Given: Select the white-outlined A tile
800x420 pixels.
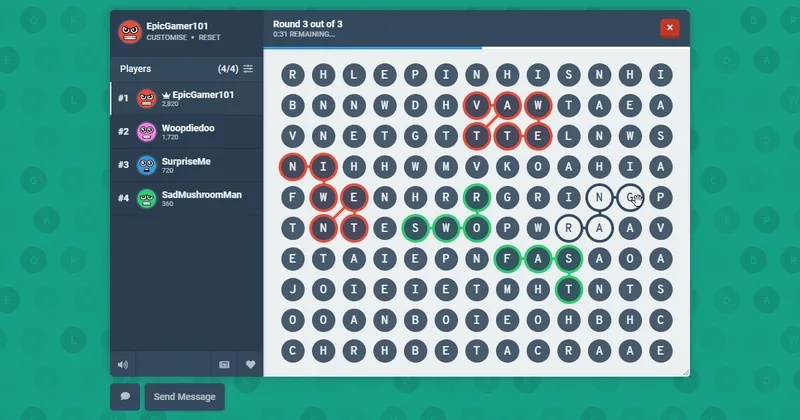Looking at the screenshot, I should [x=599, y=228].
